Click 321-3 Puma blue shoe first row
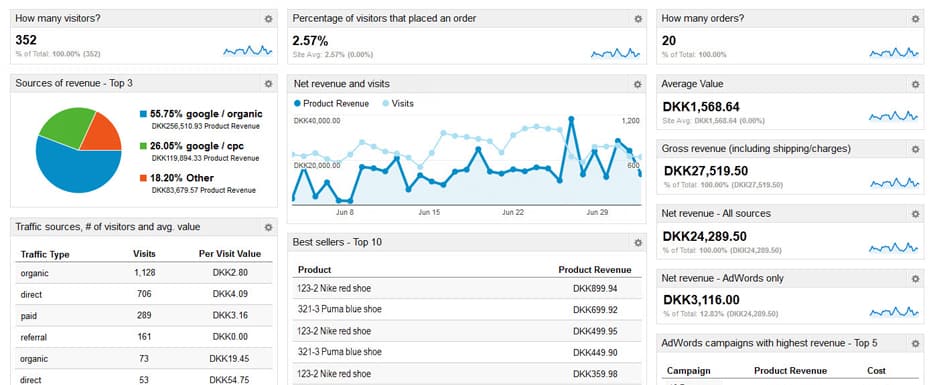The width and height of the screenshot is (933, 385). click(x=467, y=309)
